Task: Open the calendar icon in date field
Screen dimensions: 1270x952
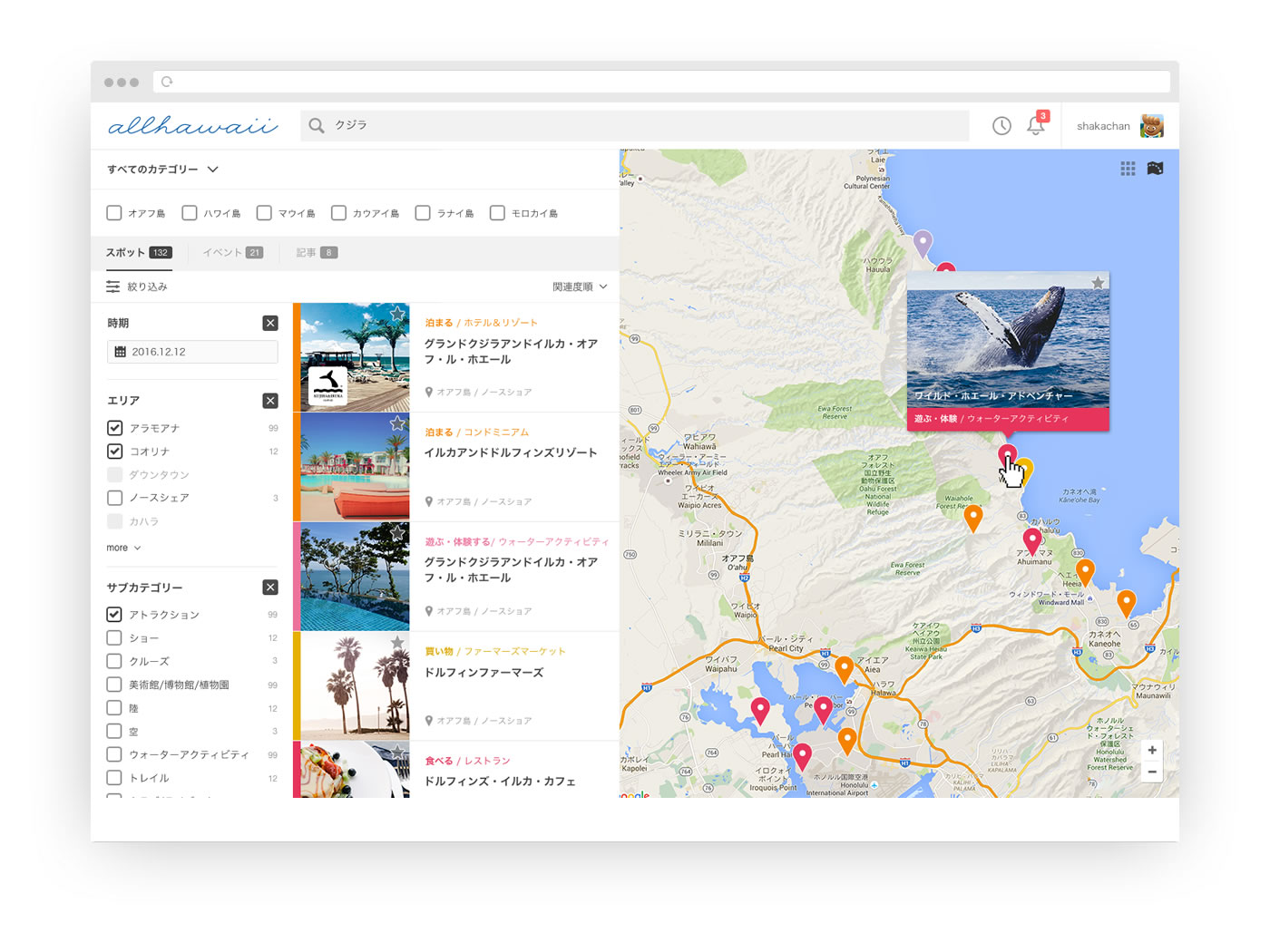Action: (120, 352)
